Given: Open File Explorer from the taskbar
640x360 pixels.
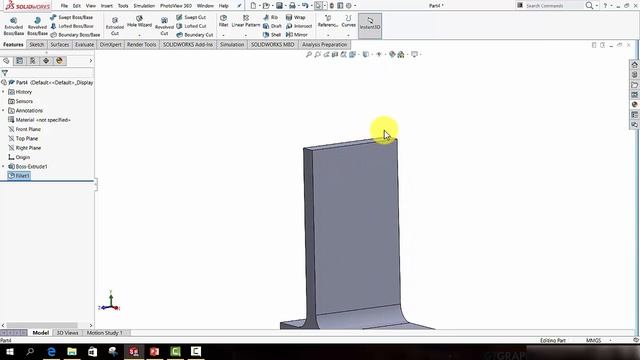Looking at the screenshot, I should click(72, 351).
